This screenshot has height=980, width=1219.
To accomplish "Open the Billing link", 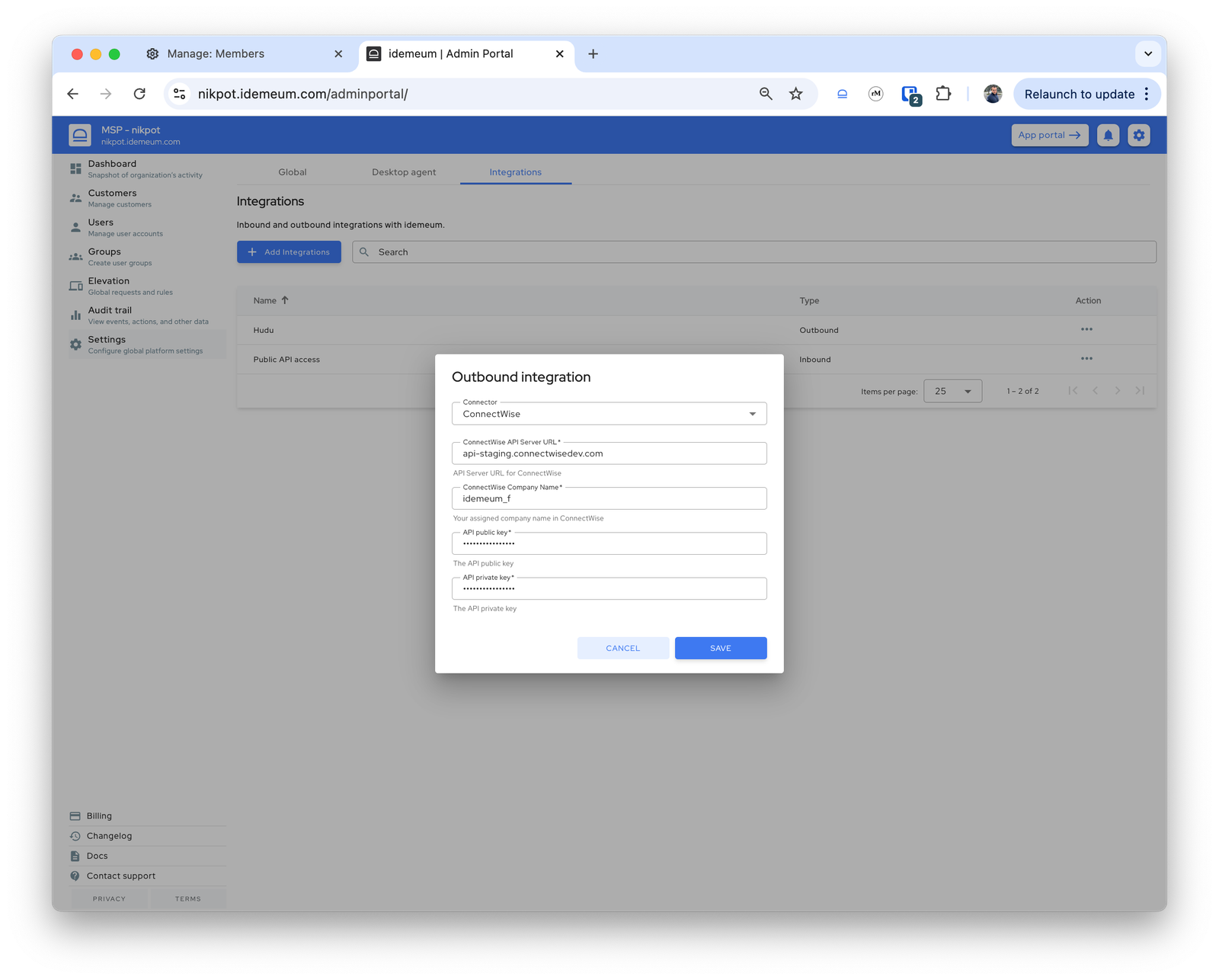I will click(x=99, y=815).
